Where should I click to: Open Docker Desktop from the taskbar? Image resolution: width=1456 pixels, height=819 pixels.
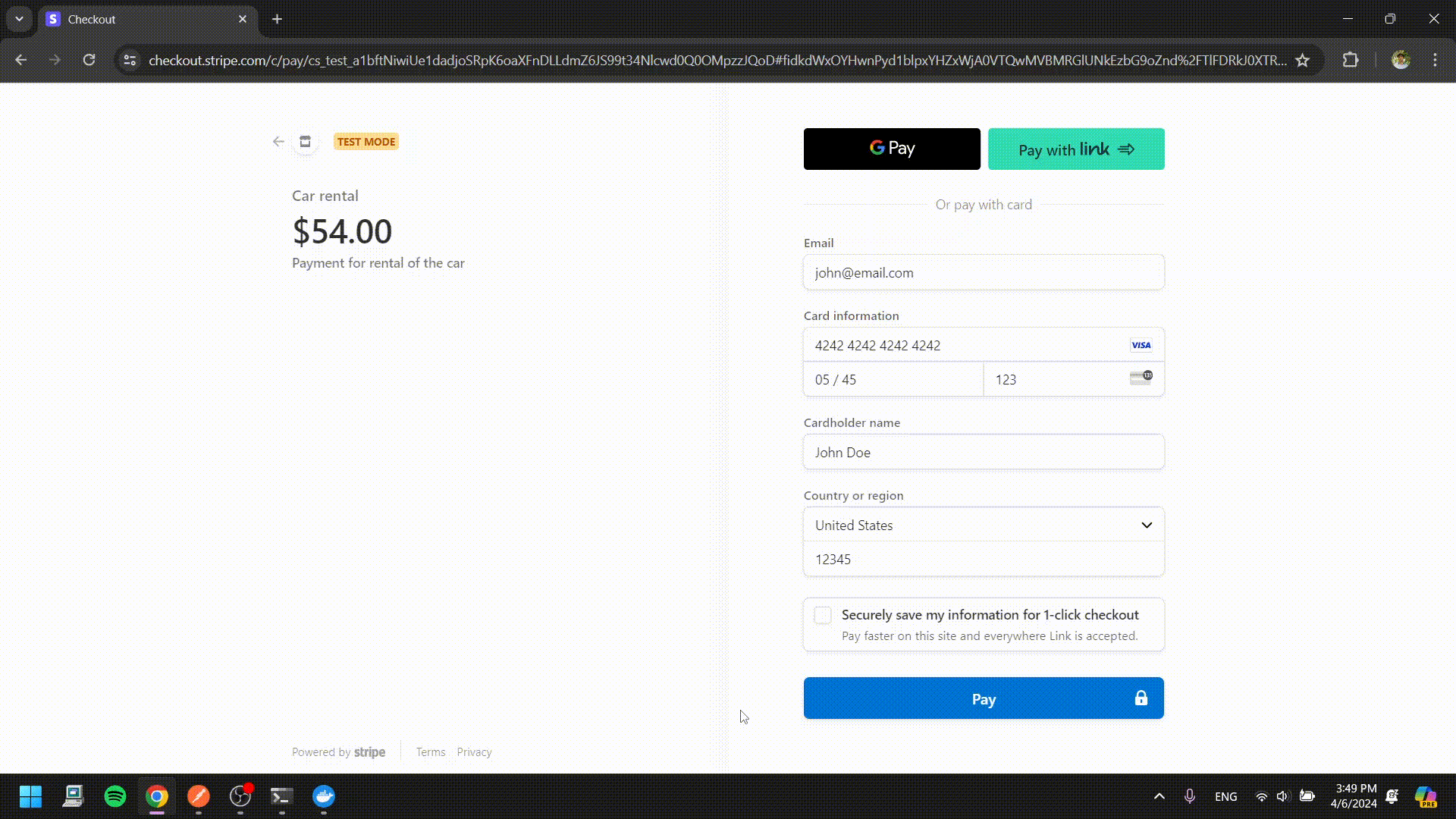[324, 796]
